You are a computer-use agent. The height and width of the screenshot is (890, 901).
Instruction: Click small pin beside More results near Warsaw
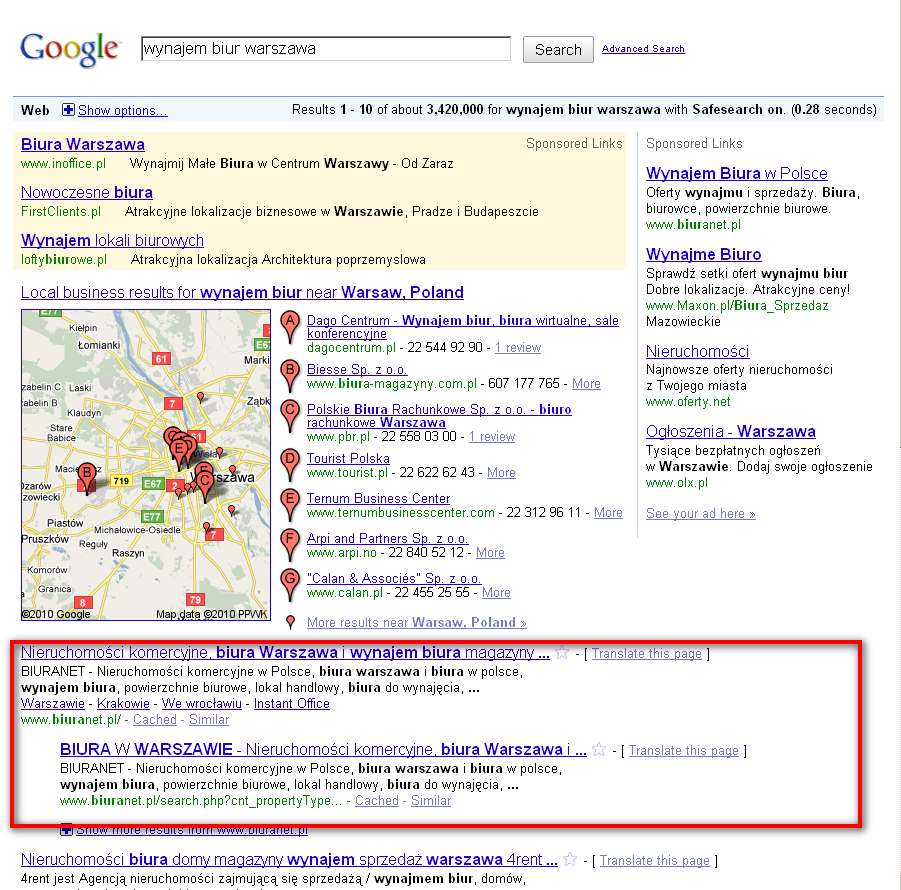click(291, 622)
